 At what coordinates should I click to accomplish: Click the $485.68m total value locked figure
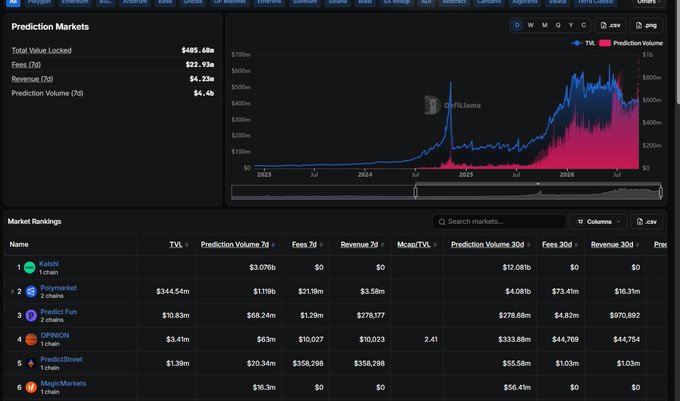[198, 50]
